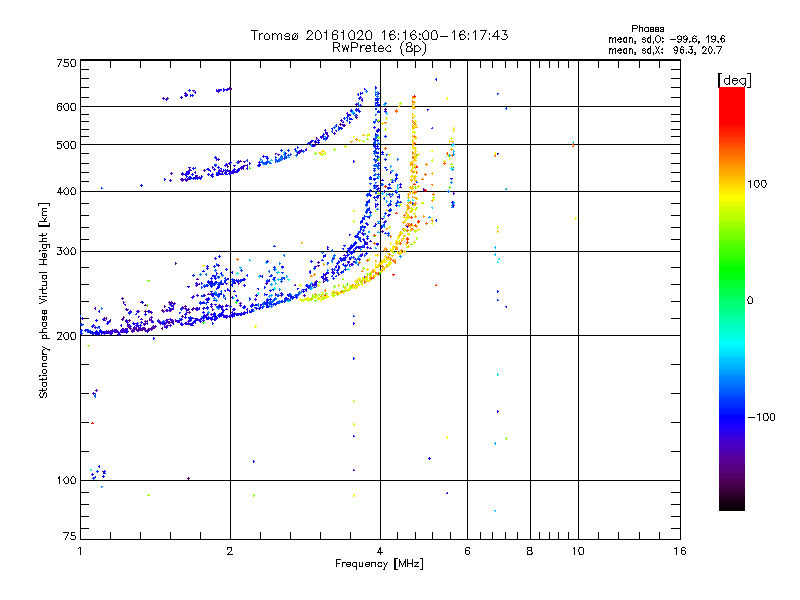Click the y-axis label '300'

point(66,252)
